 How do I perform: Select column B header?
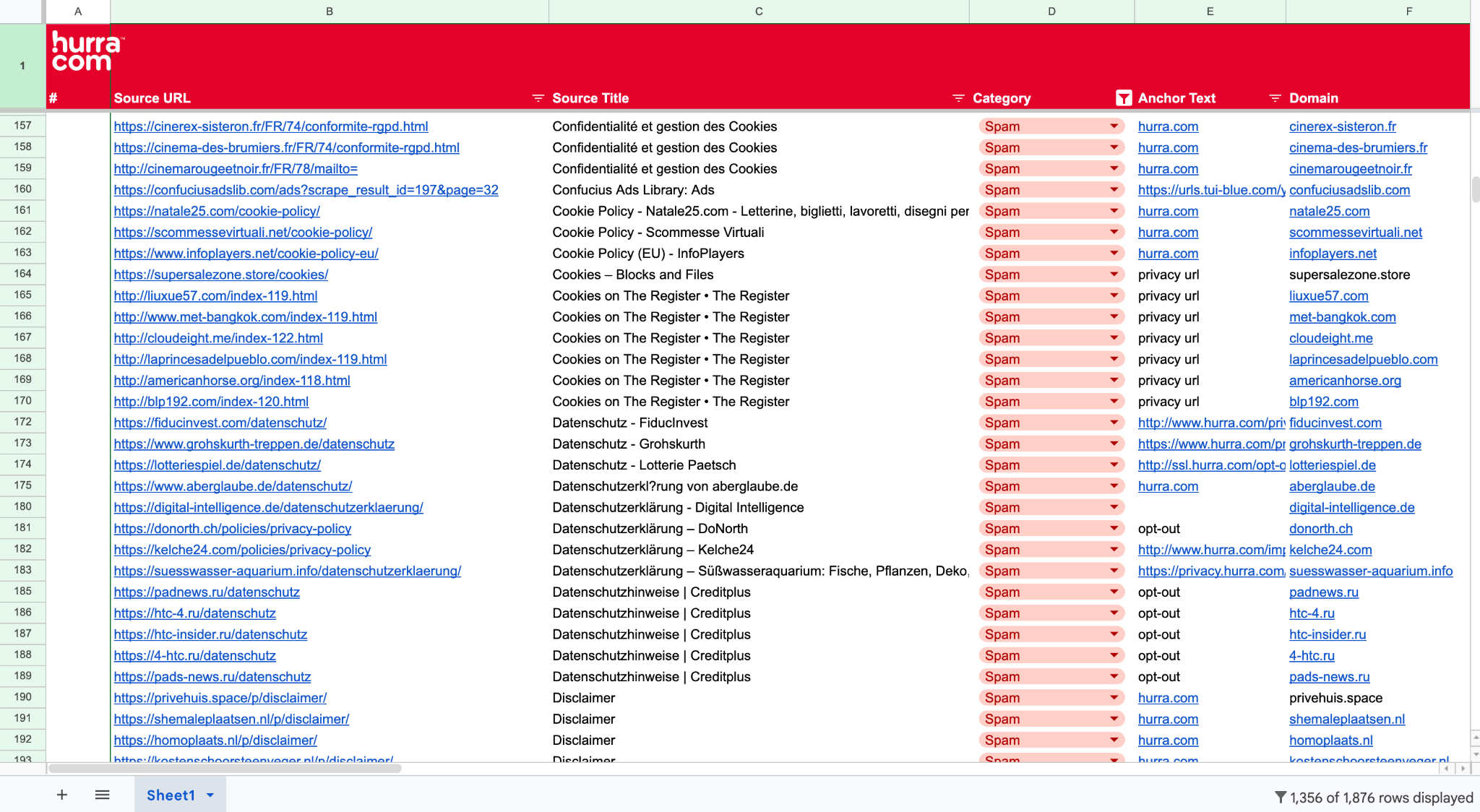[330, 12]
